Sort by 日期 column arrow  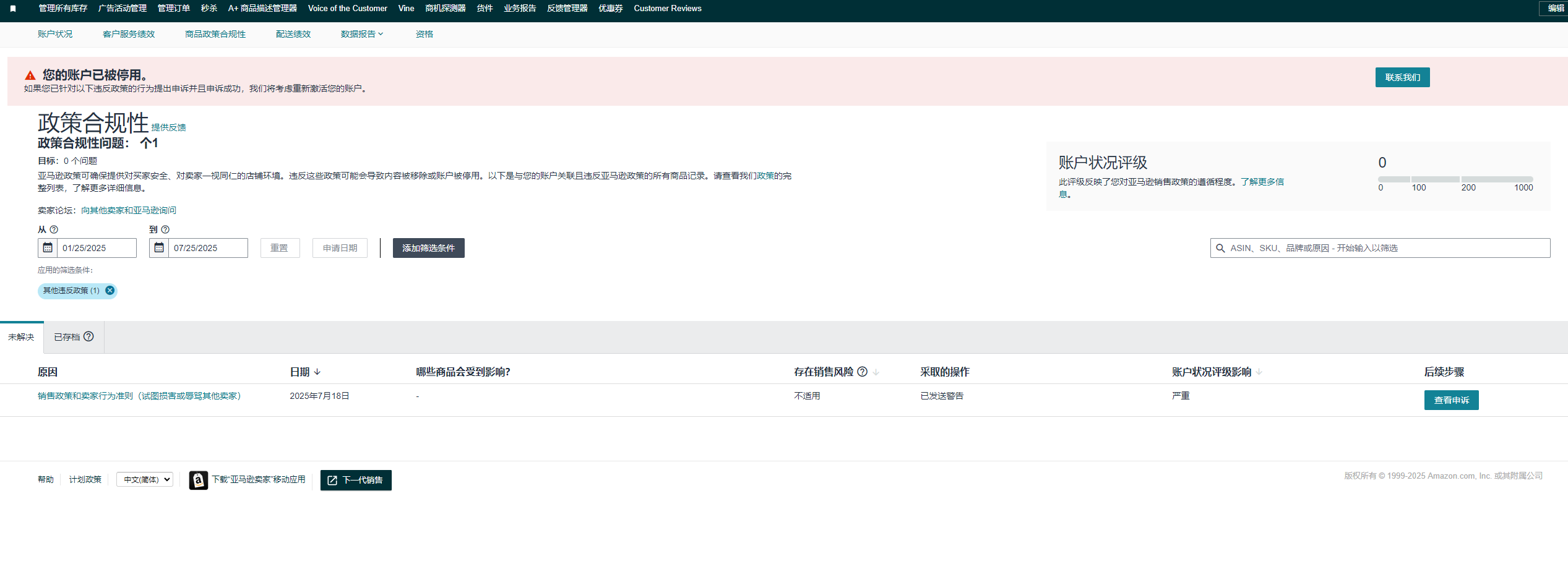click(x=317, y=372)
